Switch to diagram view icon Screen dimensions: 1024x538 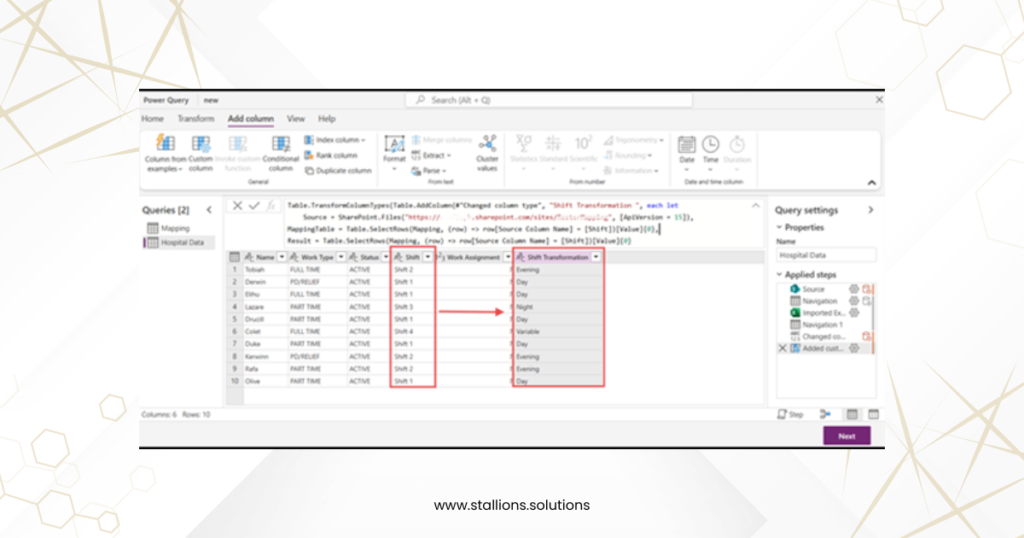pos(825,415)
